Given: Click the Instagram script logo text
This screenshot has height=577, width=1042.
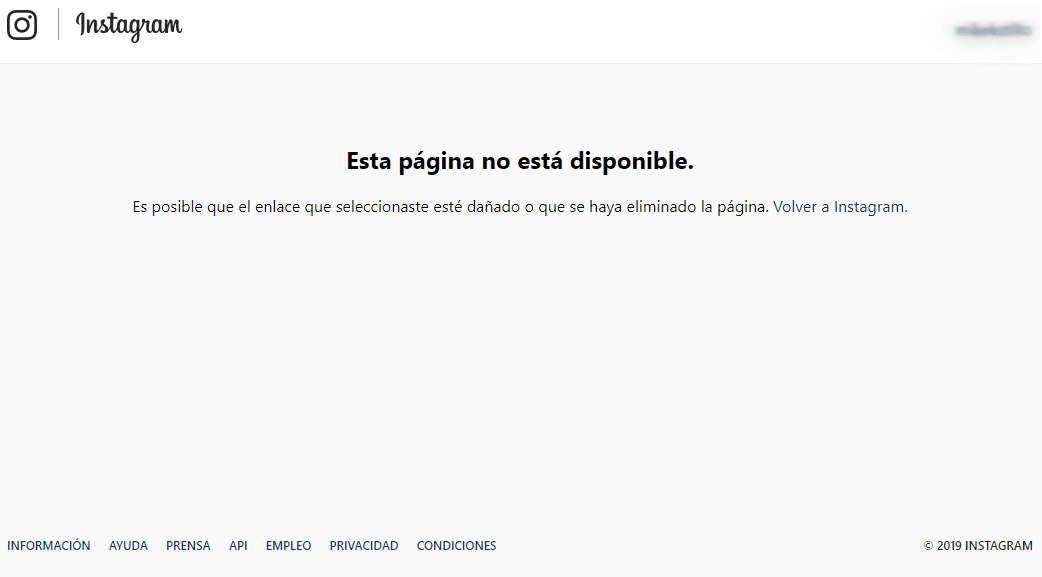Looking at the screenshot, I should click(x=129, y=27).
